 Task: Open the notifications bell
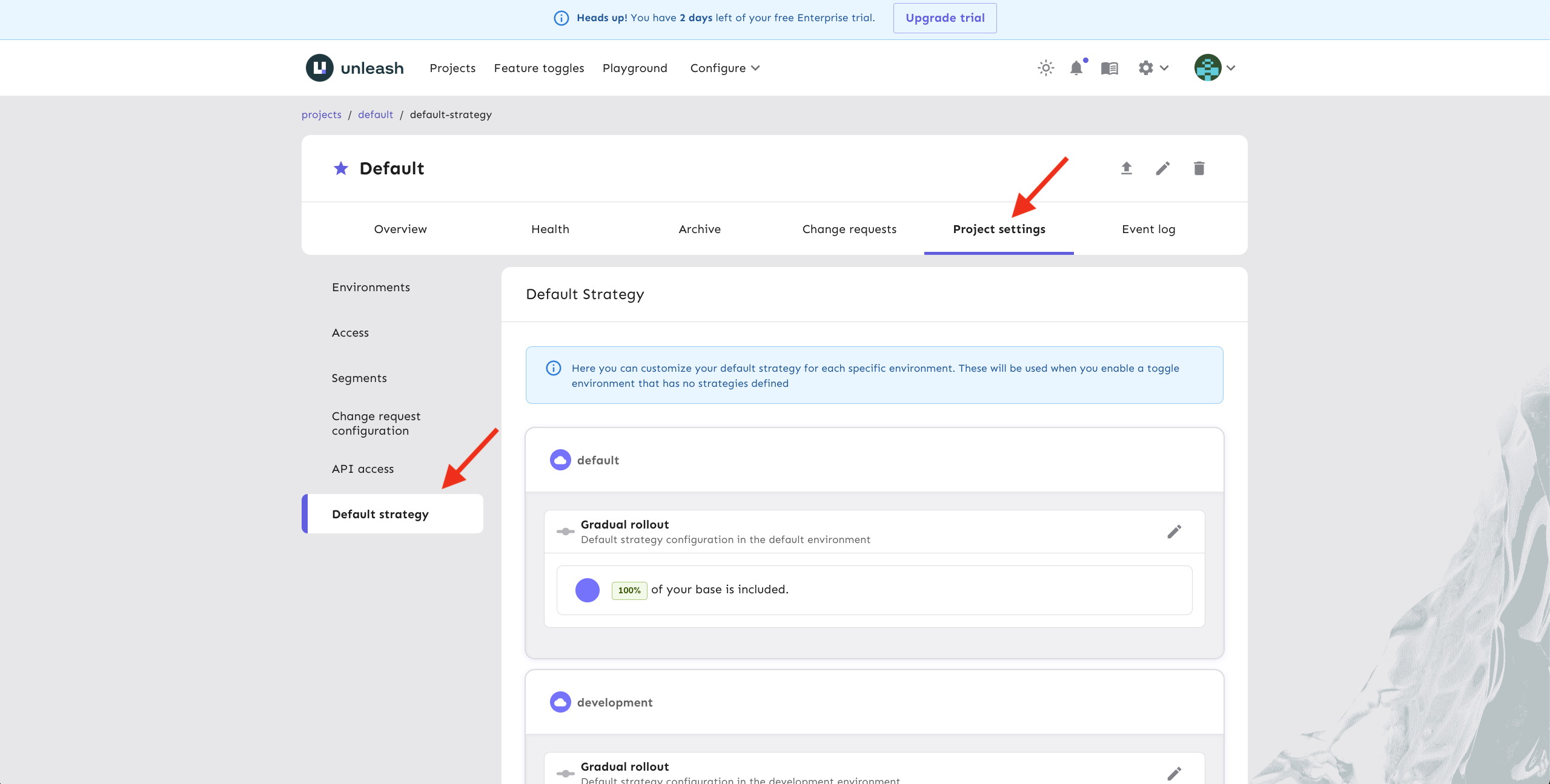click(x=1076, y=68)
